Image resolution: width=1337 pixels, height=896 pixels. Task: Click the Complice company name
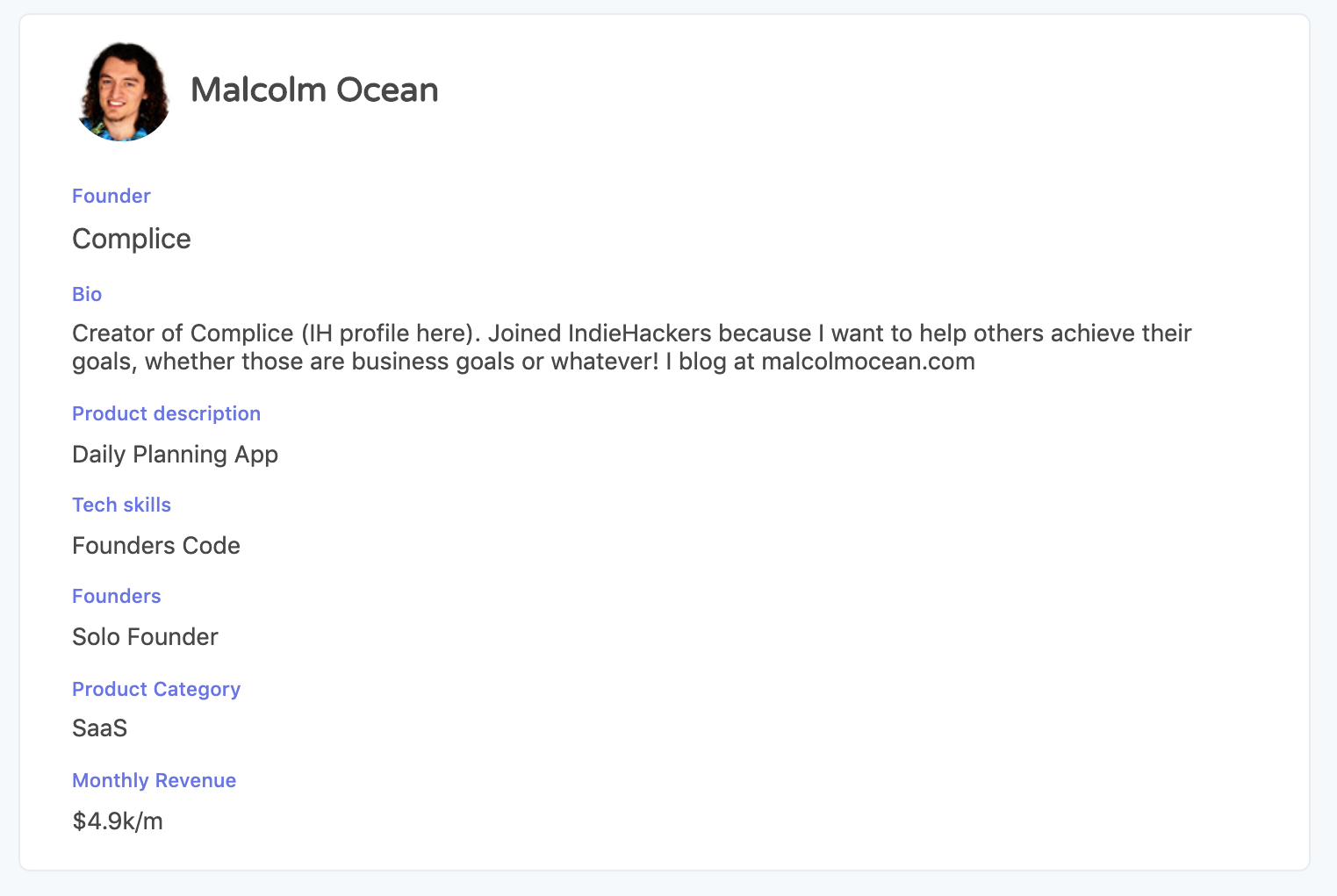point(132,239)
